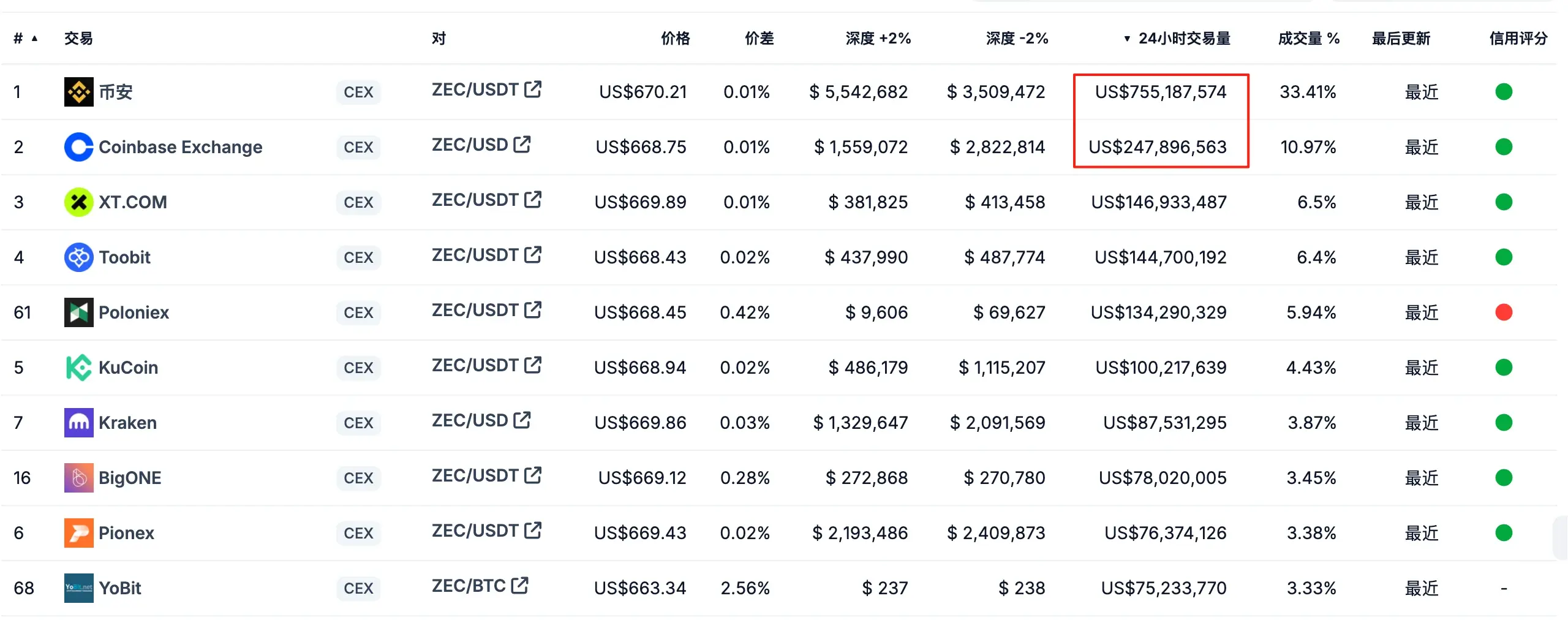Open the Kraken ZEC/USD pair link
The image size is (1568, 620).
tap(469, 421)
